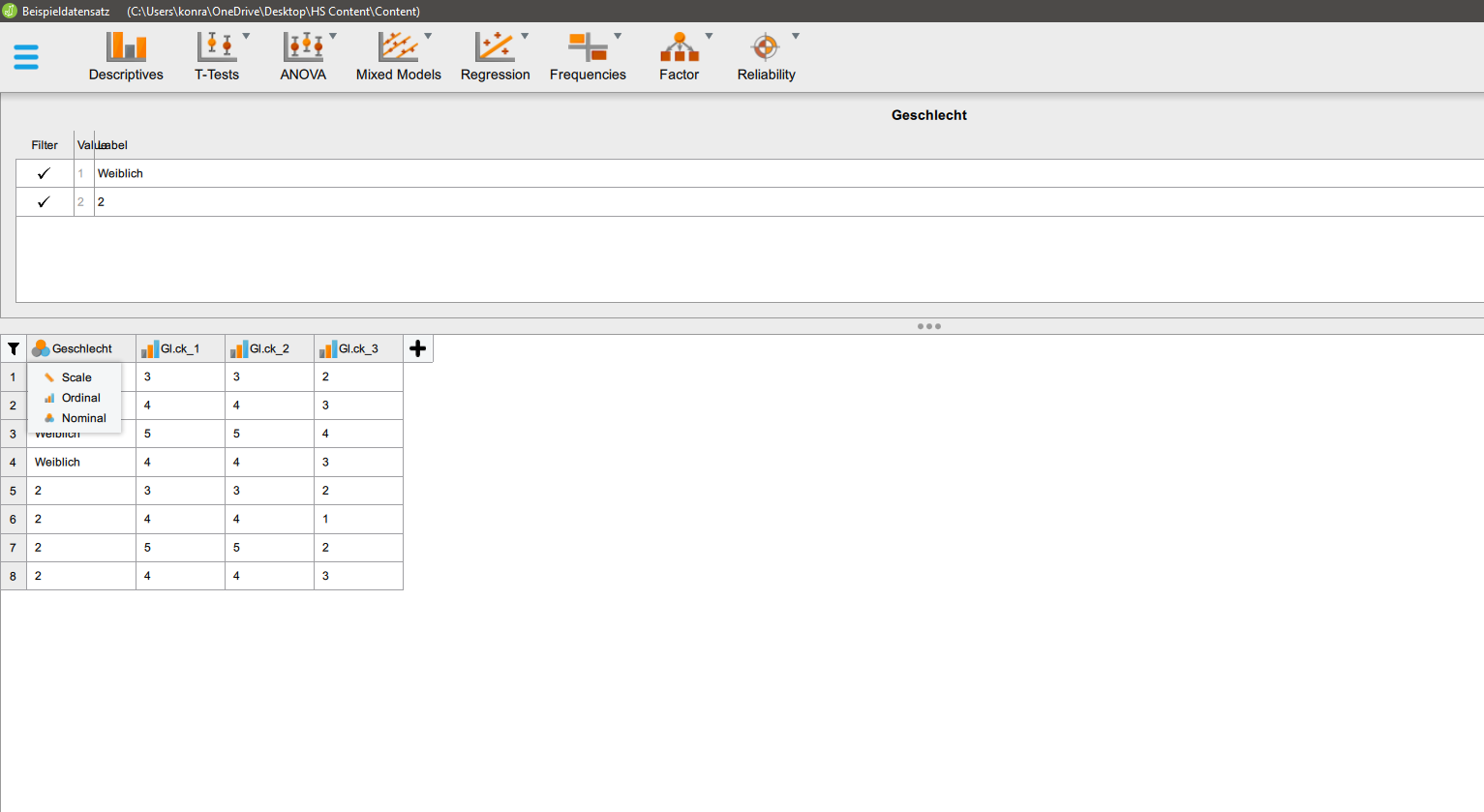Toggle filter checkmark for value 2
Viewport: 1484px width, 812px height.
point(44,201)
